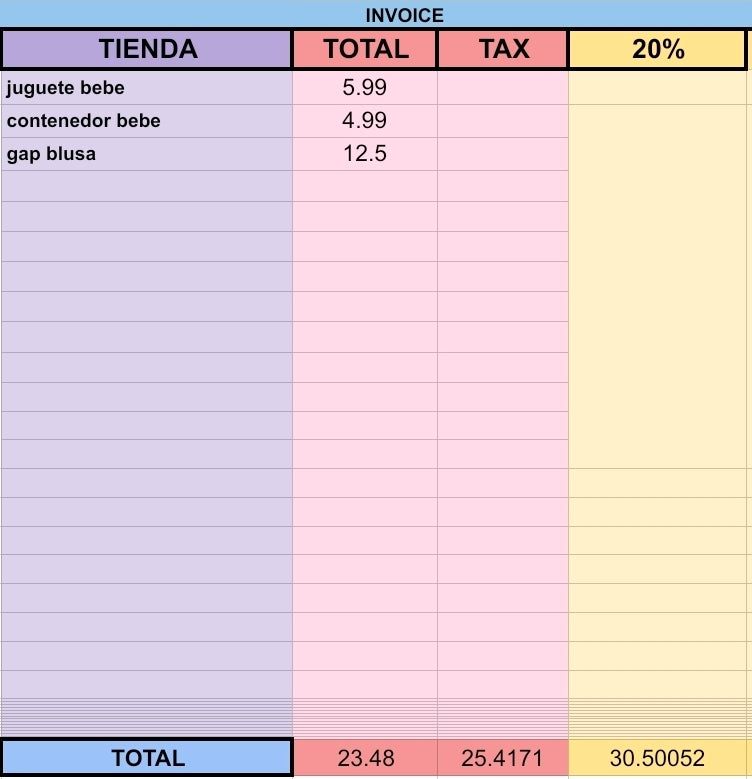This screenshot has height=779, width=752.
Task: Click the empty TOTAL cell below 12.5
Action: 365,186
